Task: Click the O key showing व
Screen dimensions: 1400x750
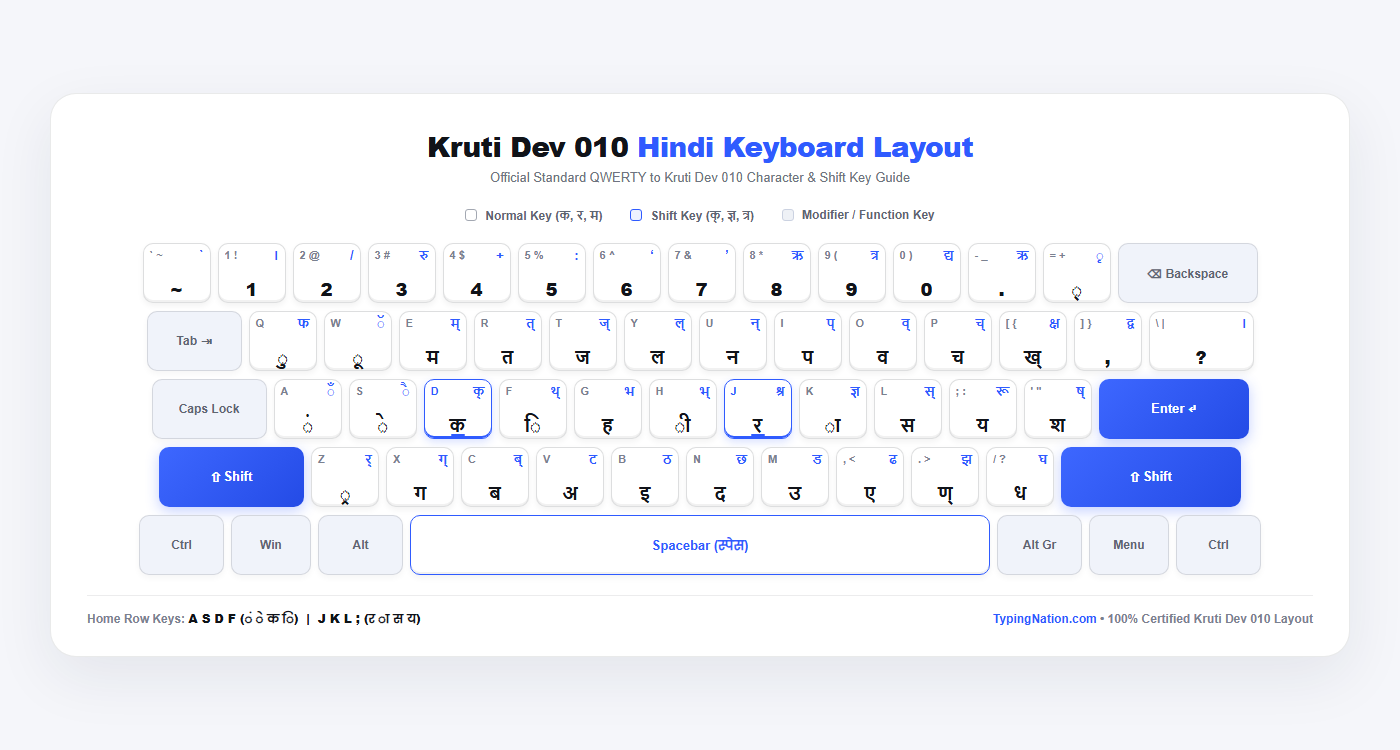Action: 882,341
